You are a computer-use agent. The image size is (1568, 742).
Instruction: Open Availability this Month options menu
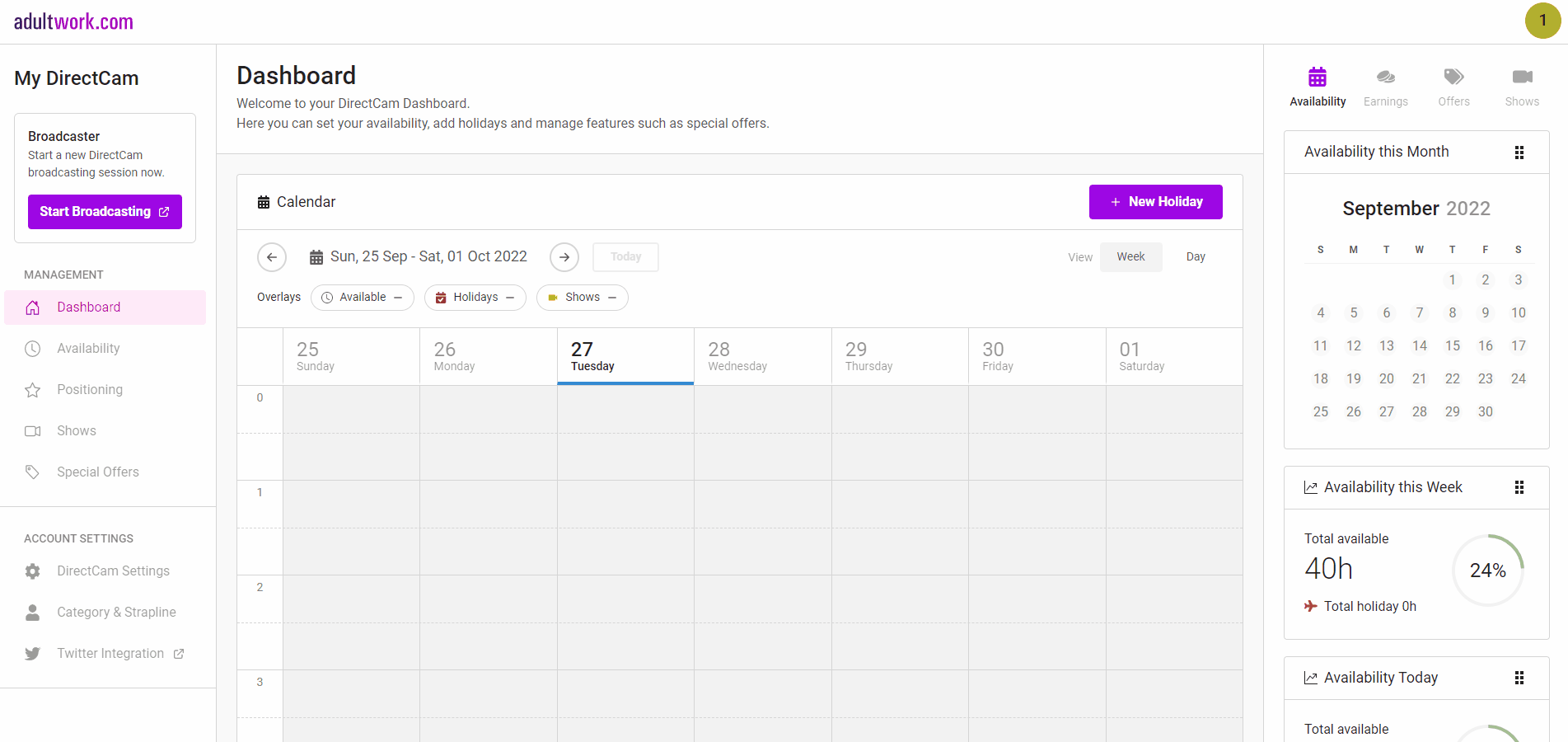pos(1519,153)
